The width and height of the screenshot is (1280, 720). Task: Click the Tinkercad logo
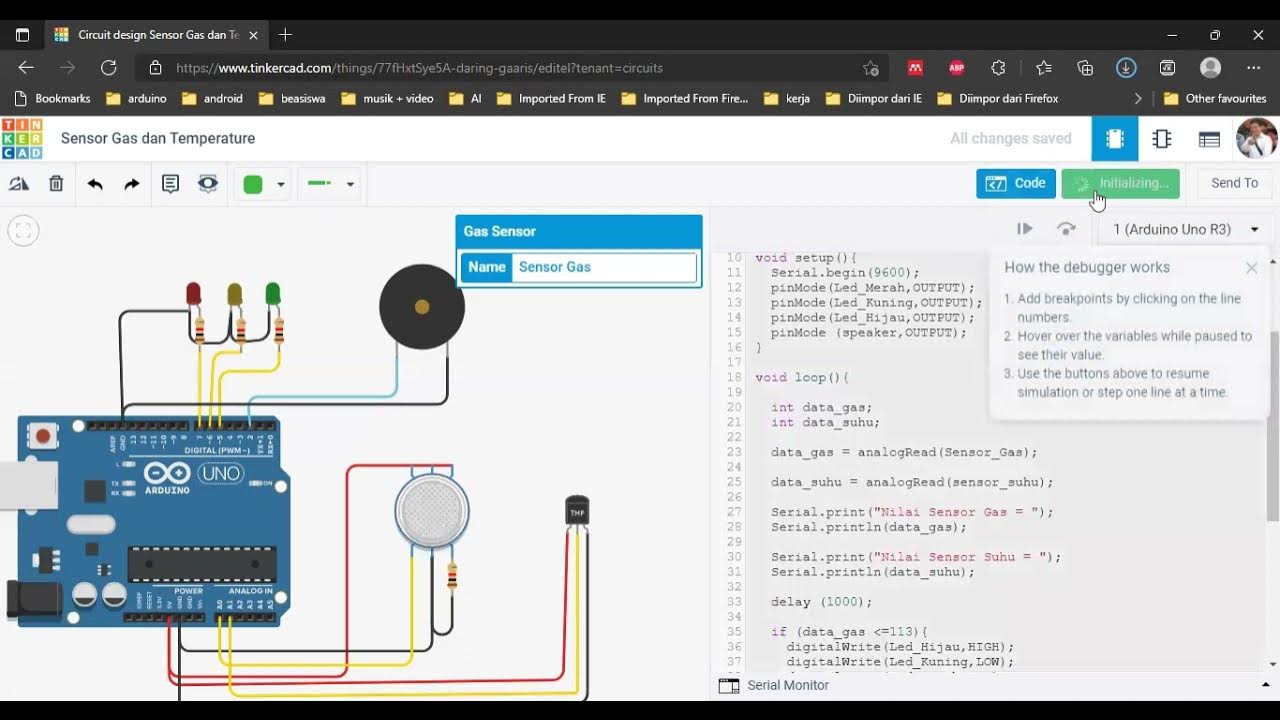click(x=22, y=139)
